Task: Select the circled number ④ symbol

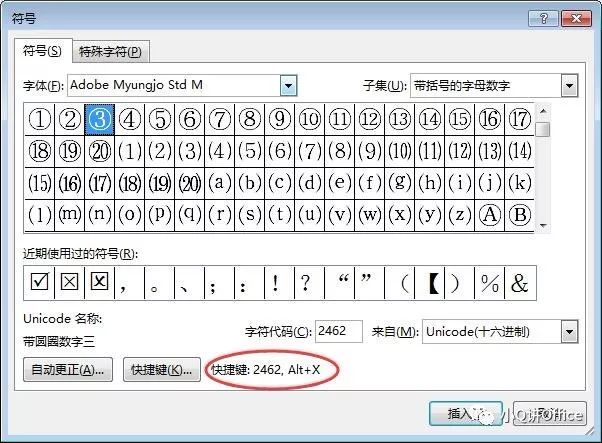Action: pyautogui.click(x=129, y=119)
